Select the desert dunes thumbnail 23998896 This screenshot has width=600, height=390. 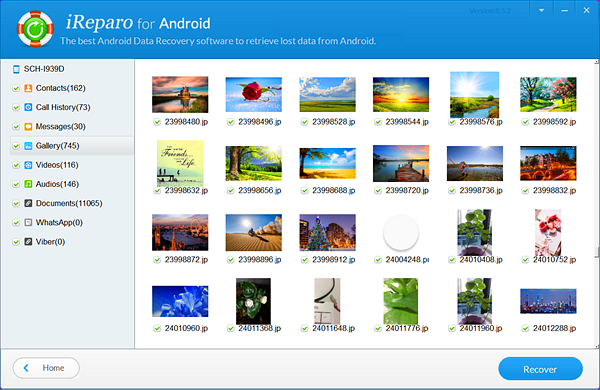click(x=254, y=232)
